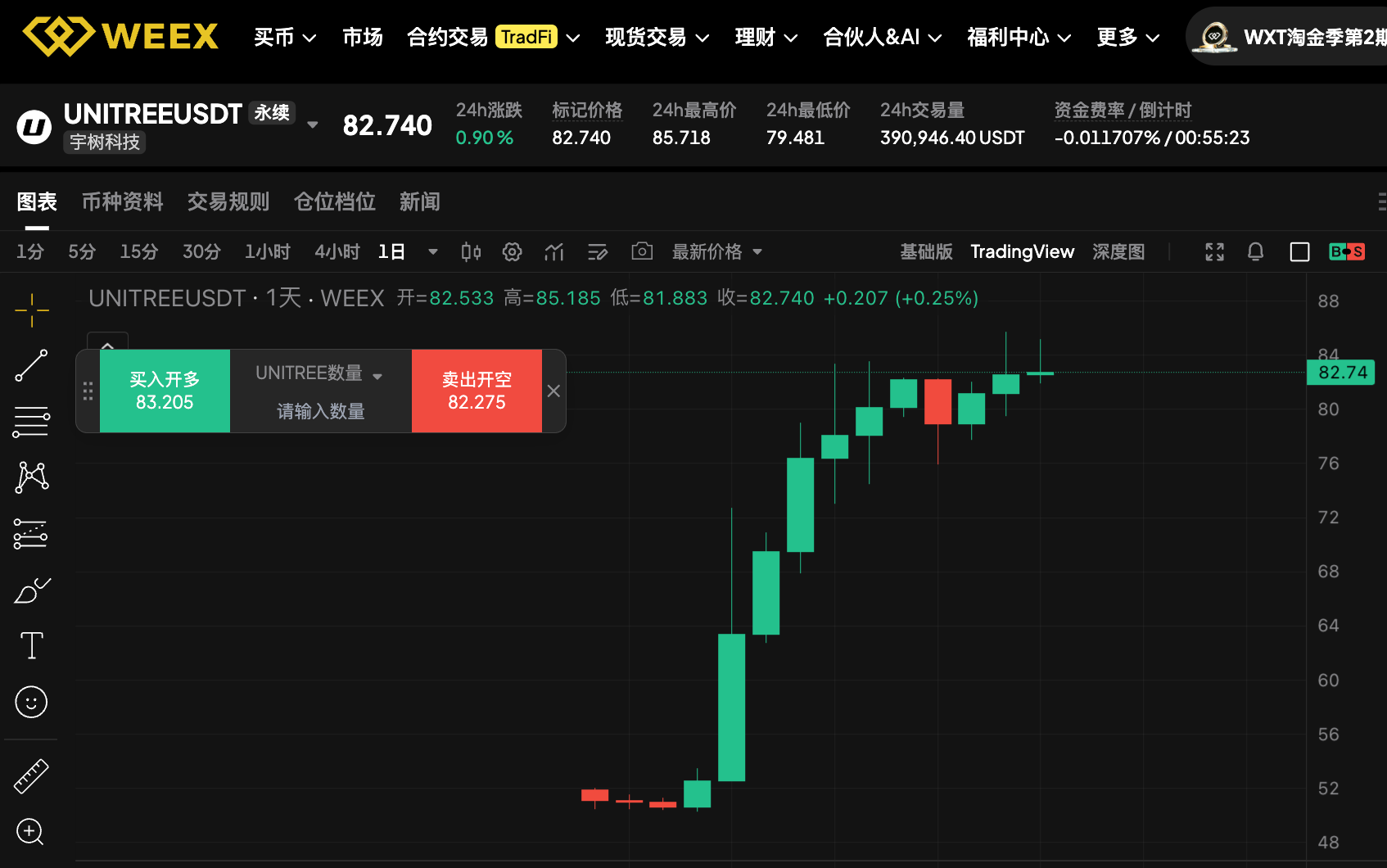
Task: Enter fullscreen chart mode
Action: point(1215,251)
